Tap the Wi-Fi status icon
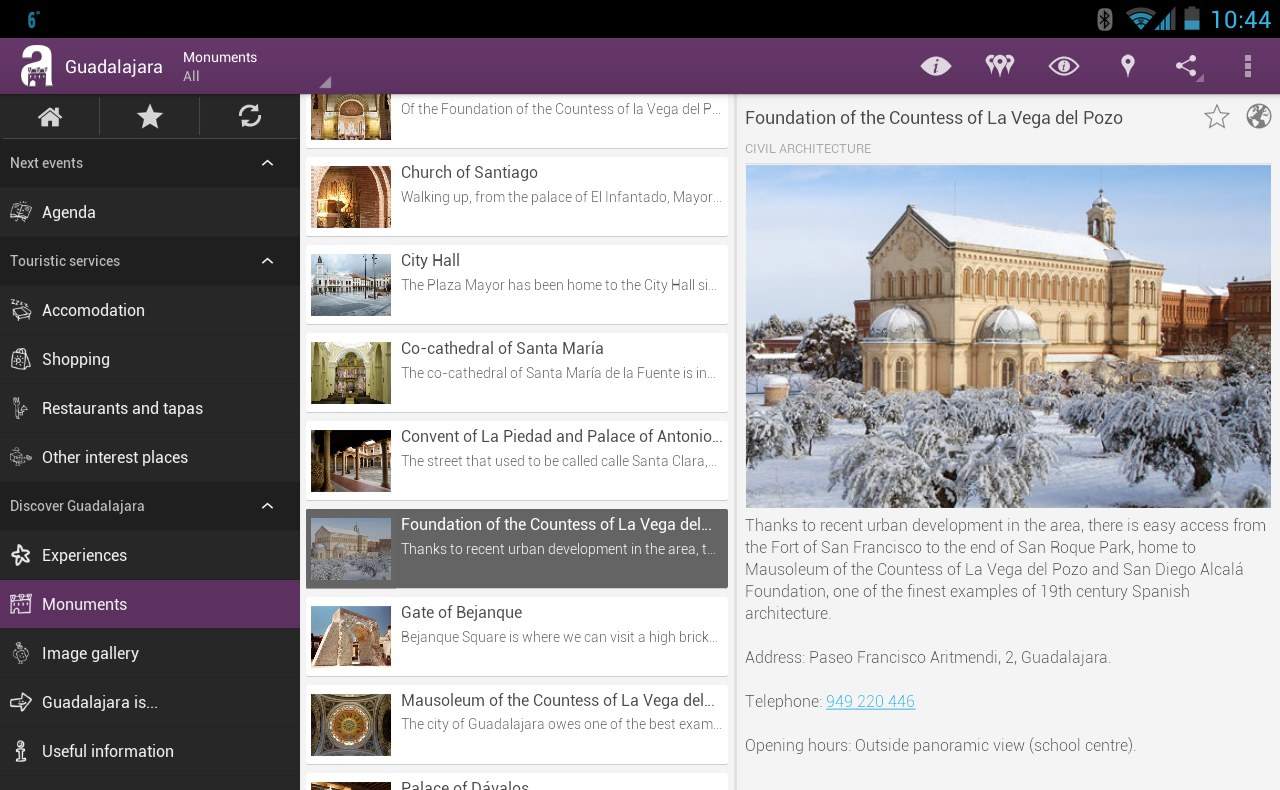 pos(1139,19)
